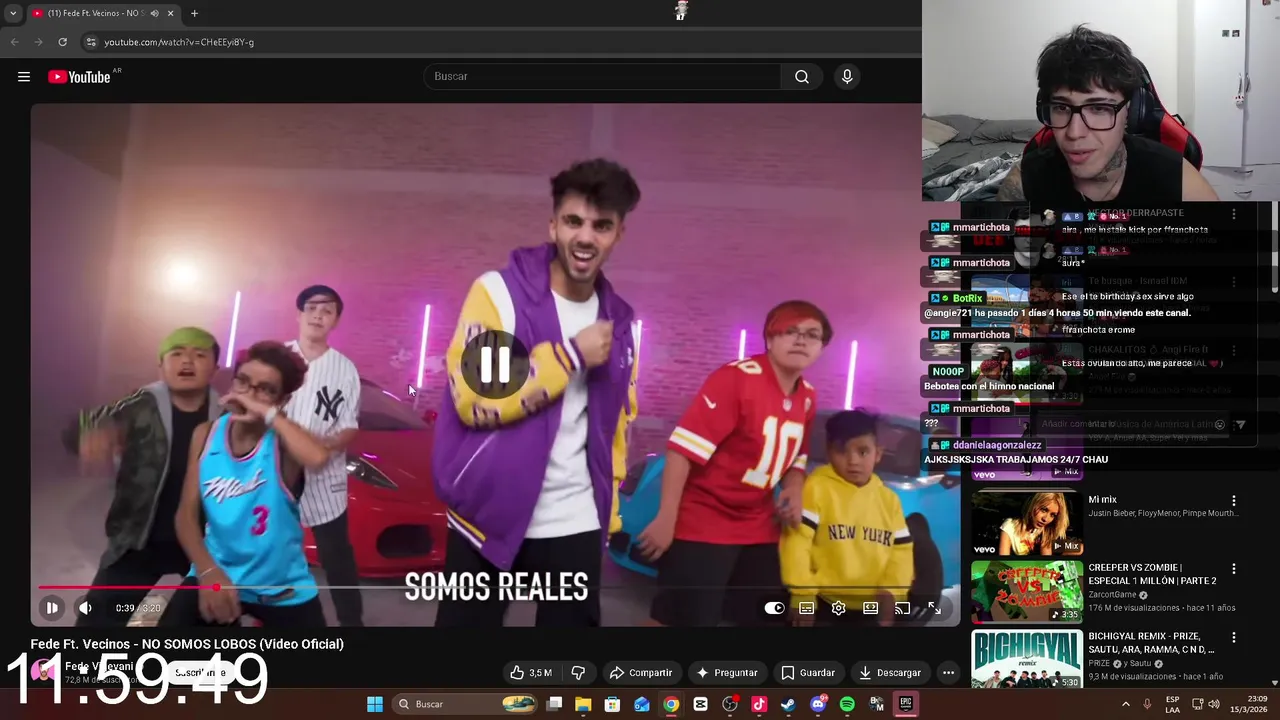
Task: Toggle subtitles in the video player
Action: pos(806,608)
